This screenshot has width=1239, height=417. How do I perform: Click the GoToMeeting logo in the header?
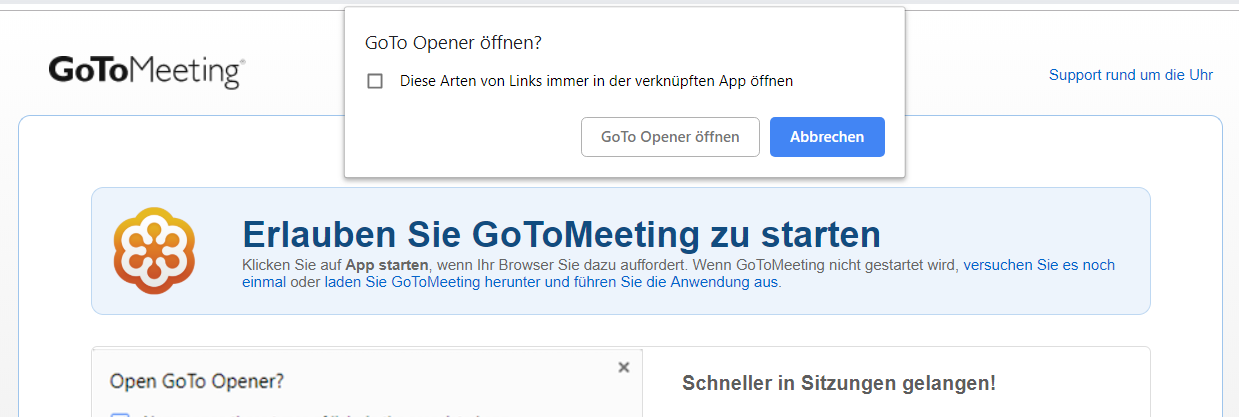pos(146,72)
